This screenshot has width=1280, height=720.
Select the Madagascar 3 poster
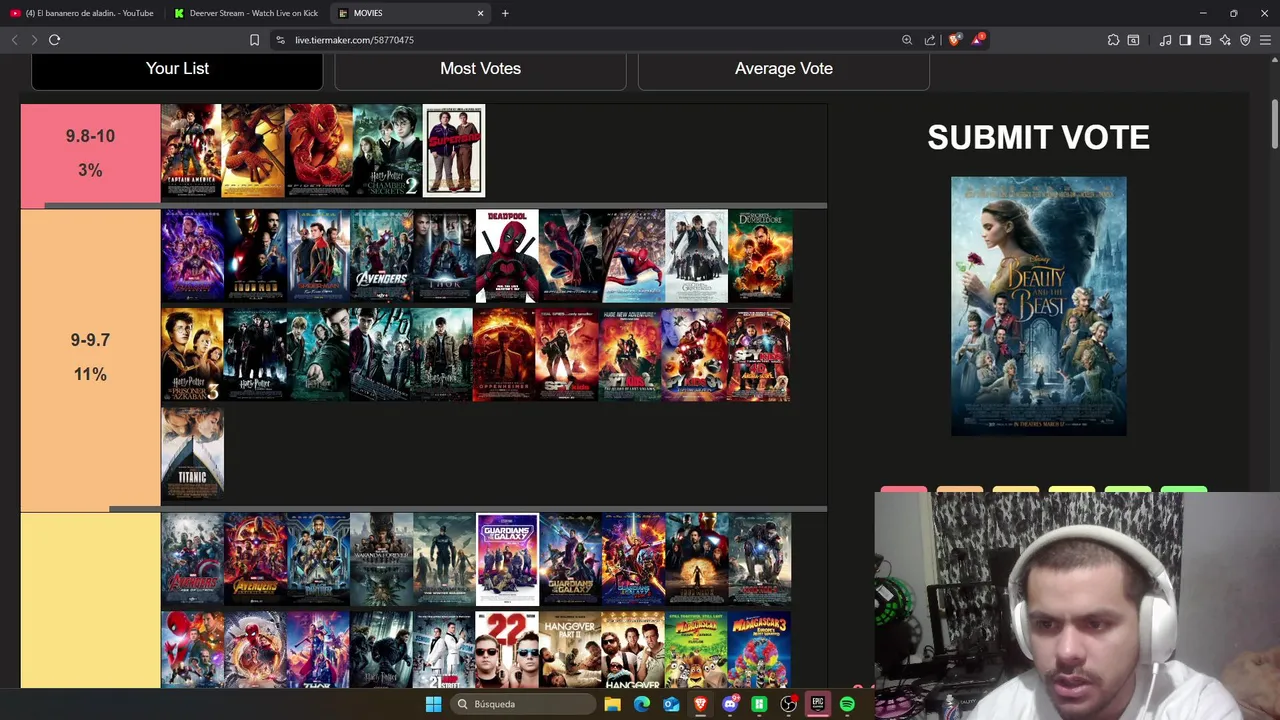tap(759, 650)
